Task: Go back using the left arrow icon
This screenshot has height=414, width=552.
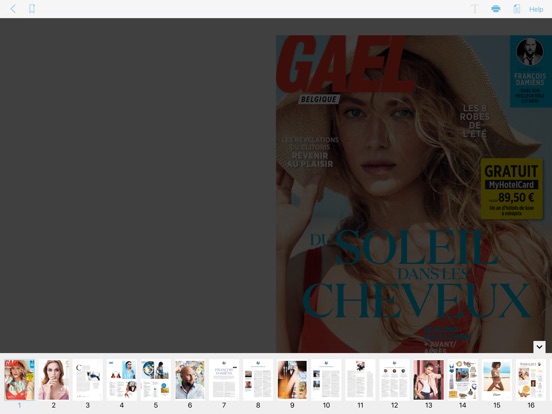Action: (13, 8)
